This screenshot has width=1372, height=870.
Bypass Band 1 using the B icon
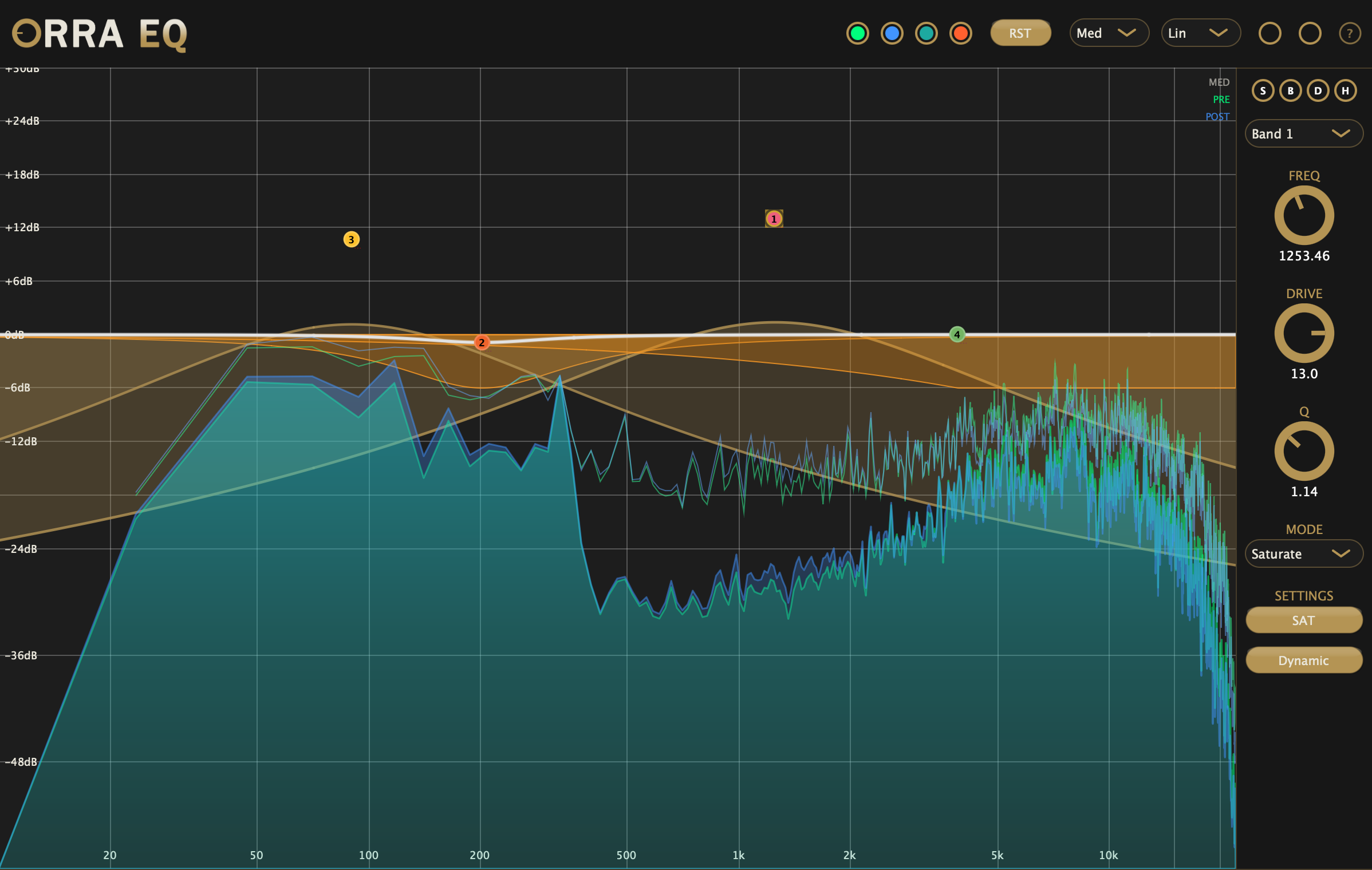click(x=1291, y=90)
